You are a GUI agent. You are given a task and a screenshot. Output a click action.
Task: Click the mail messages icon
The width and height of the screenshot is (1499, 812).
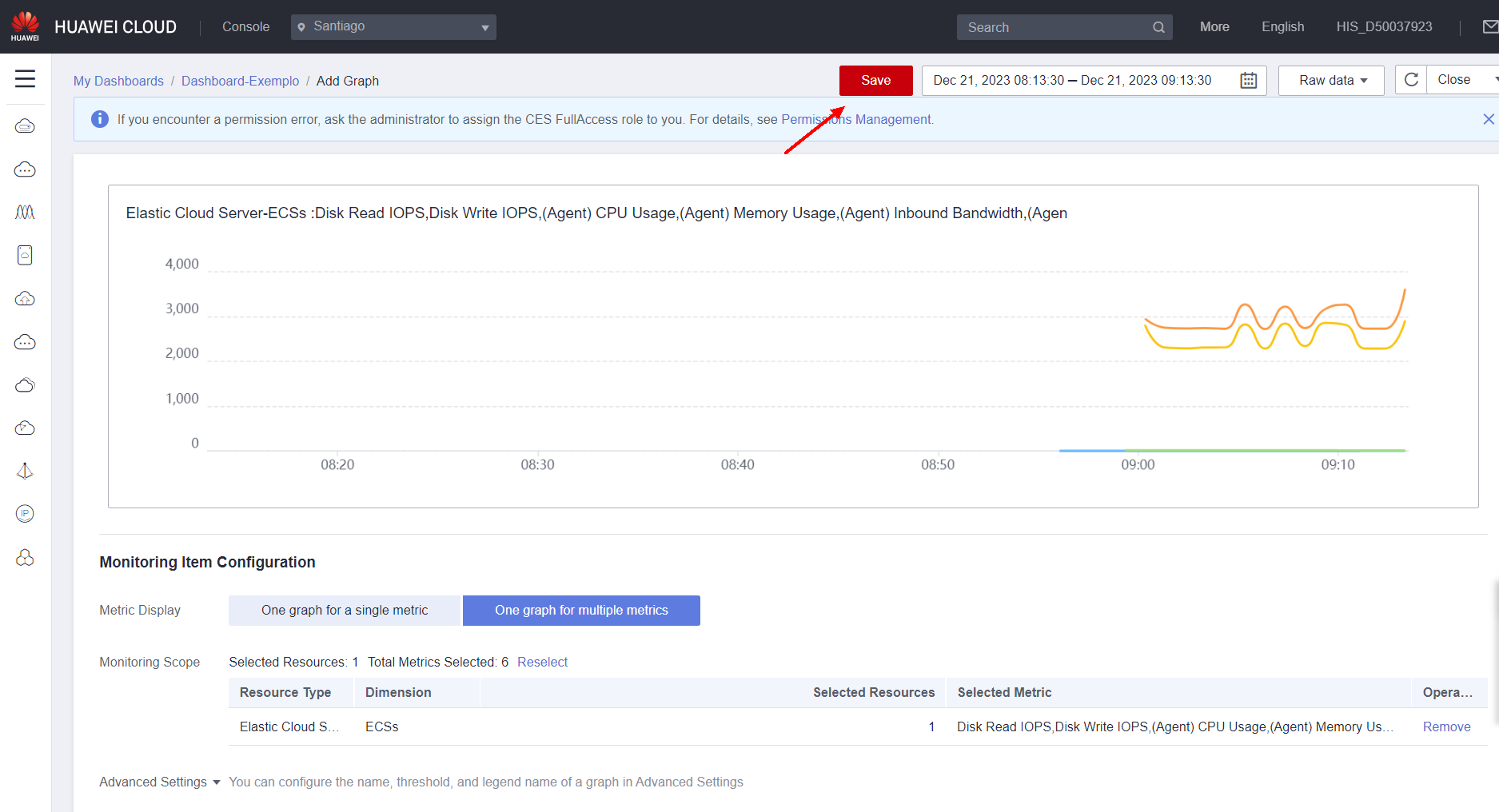[x=1489, y=27]
